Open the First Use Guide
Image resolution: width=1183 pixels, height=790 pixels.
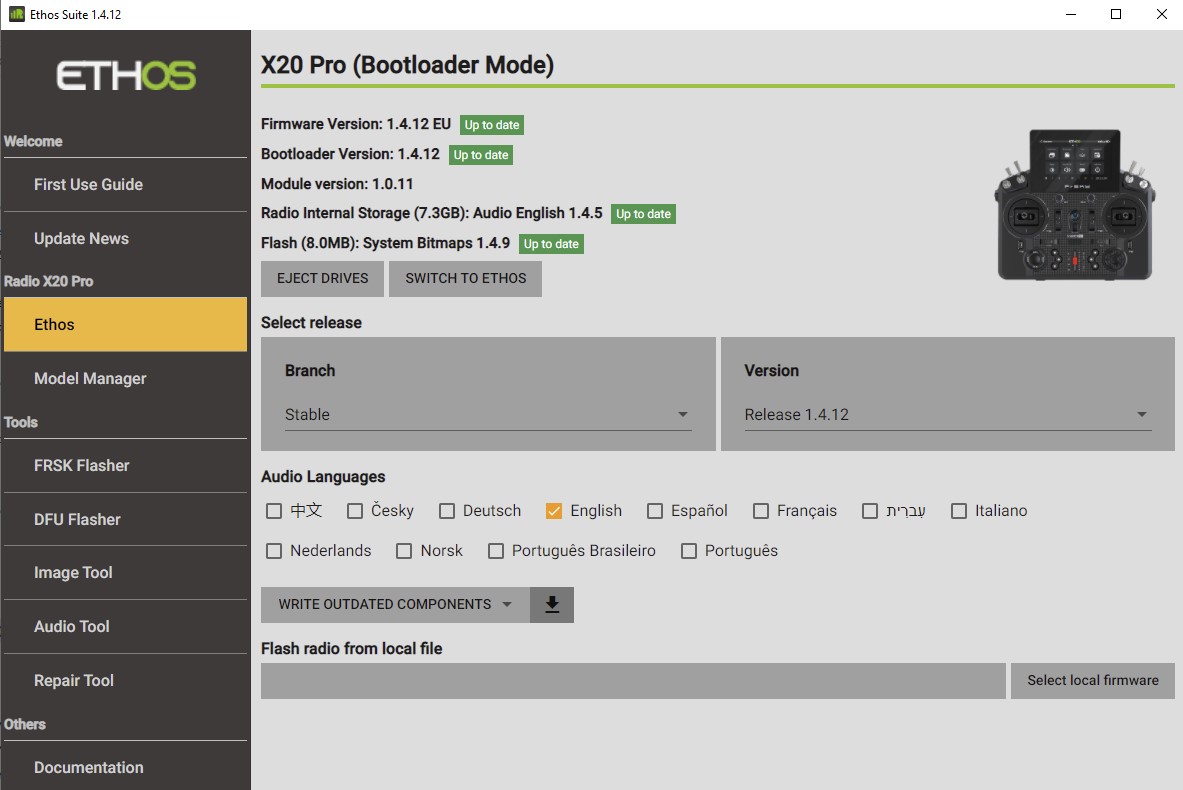coord(89,184)
